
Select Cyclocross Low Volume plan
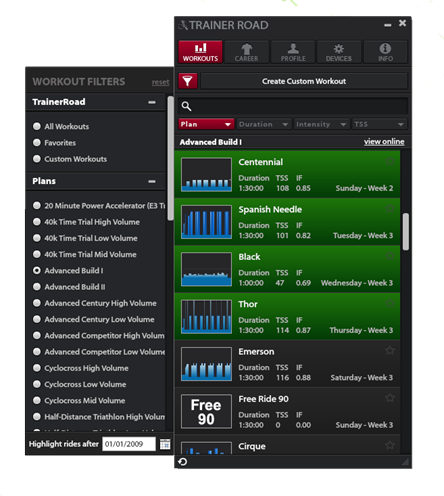tap(37, 384)
